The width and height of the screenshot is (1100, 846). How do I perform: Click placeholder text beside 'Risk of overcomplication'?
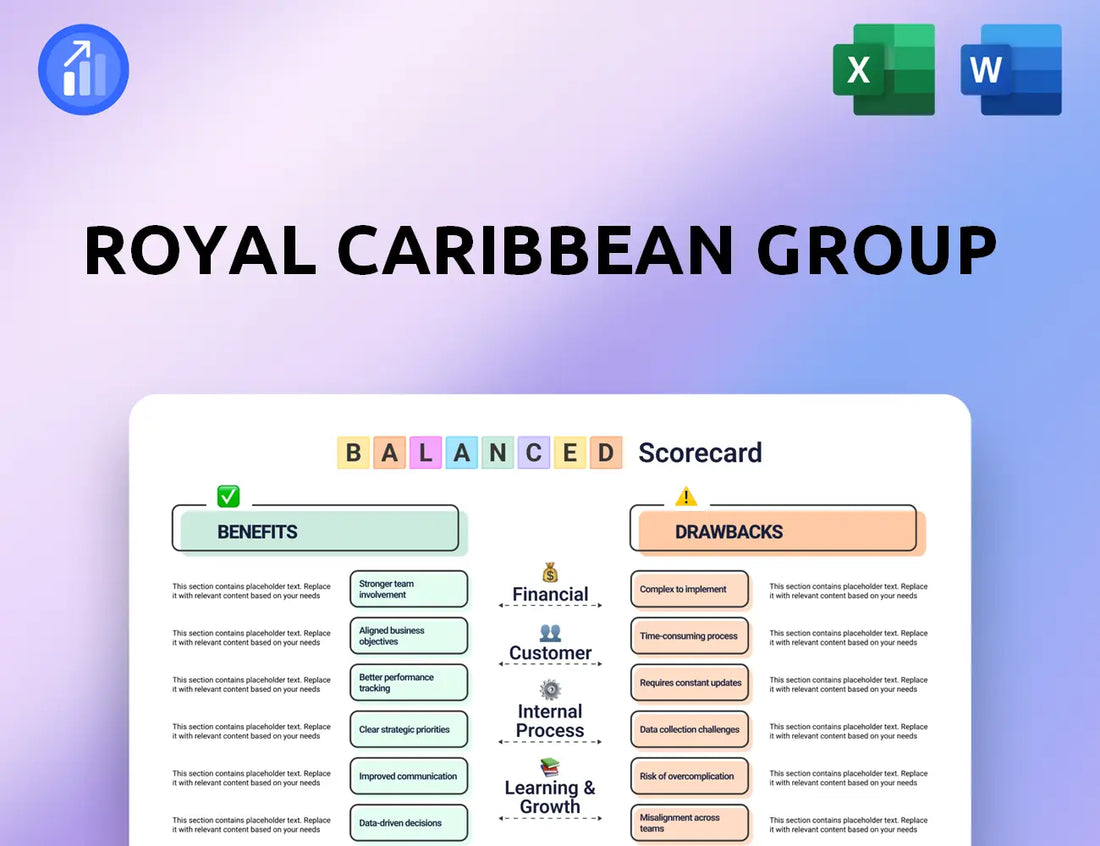848,778
